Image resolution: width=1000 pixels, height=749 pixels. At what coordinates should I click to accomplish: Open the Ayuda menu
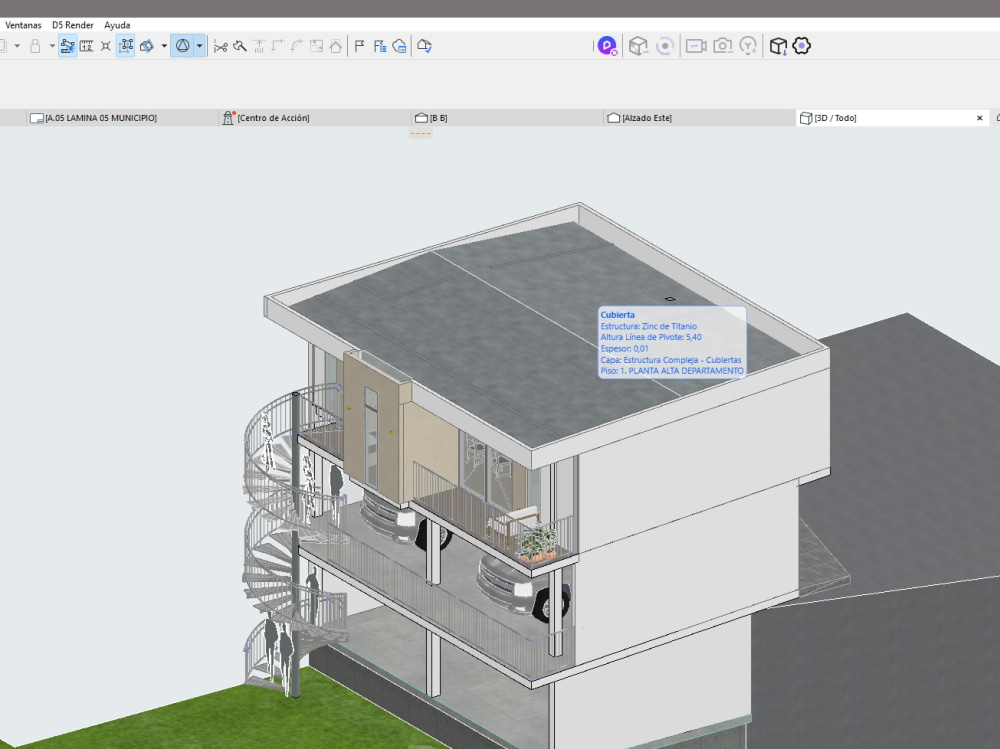pyautogui.click(x=117, y=25)
